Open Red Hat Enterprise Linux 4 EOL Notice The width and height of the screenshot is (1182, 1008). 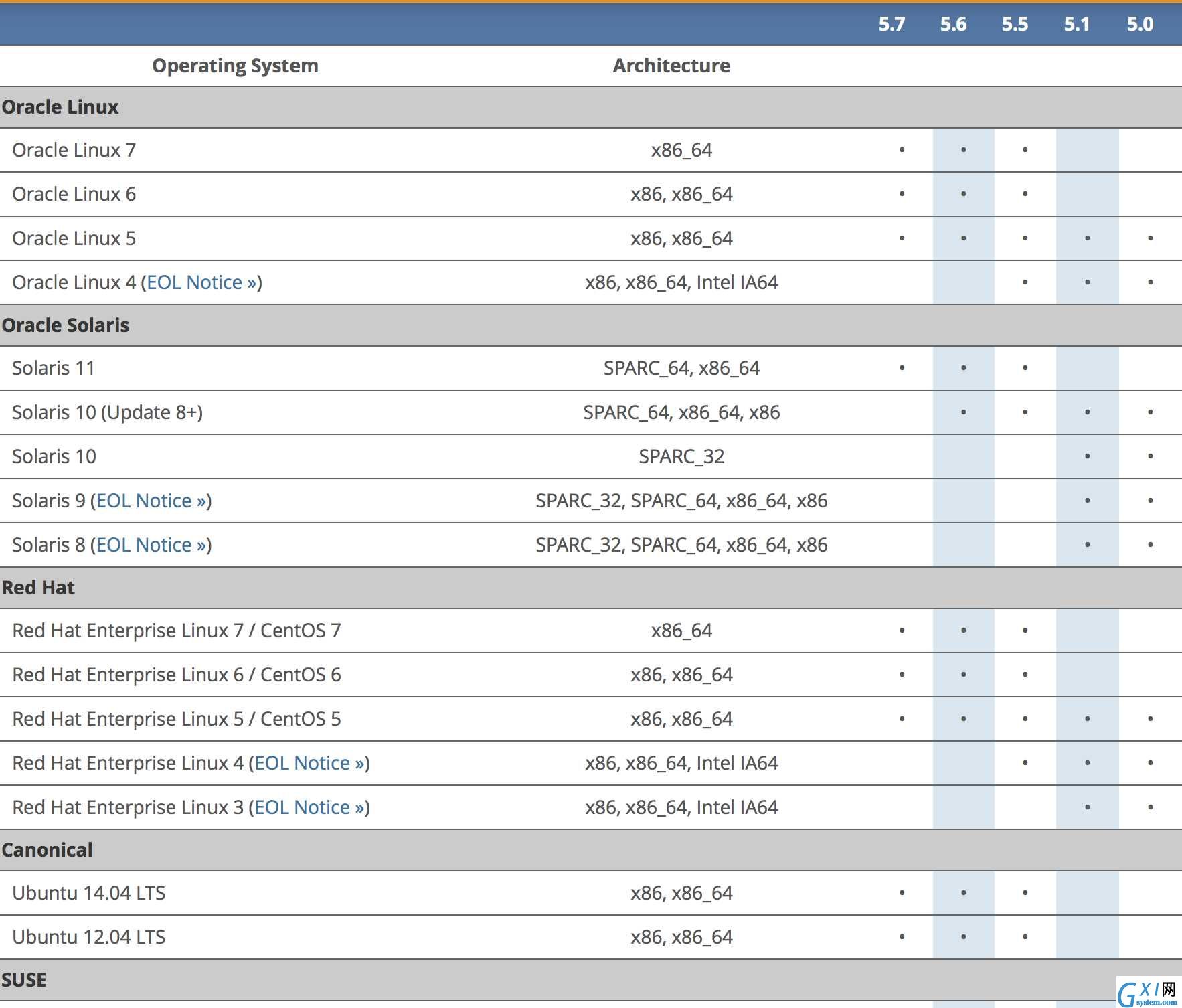310,763
